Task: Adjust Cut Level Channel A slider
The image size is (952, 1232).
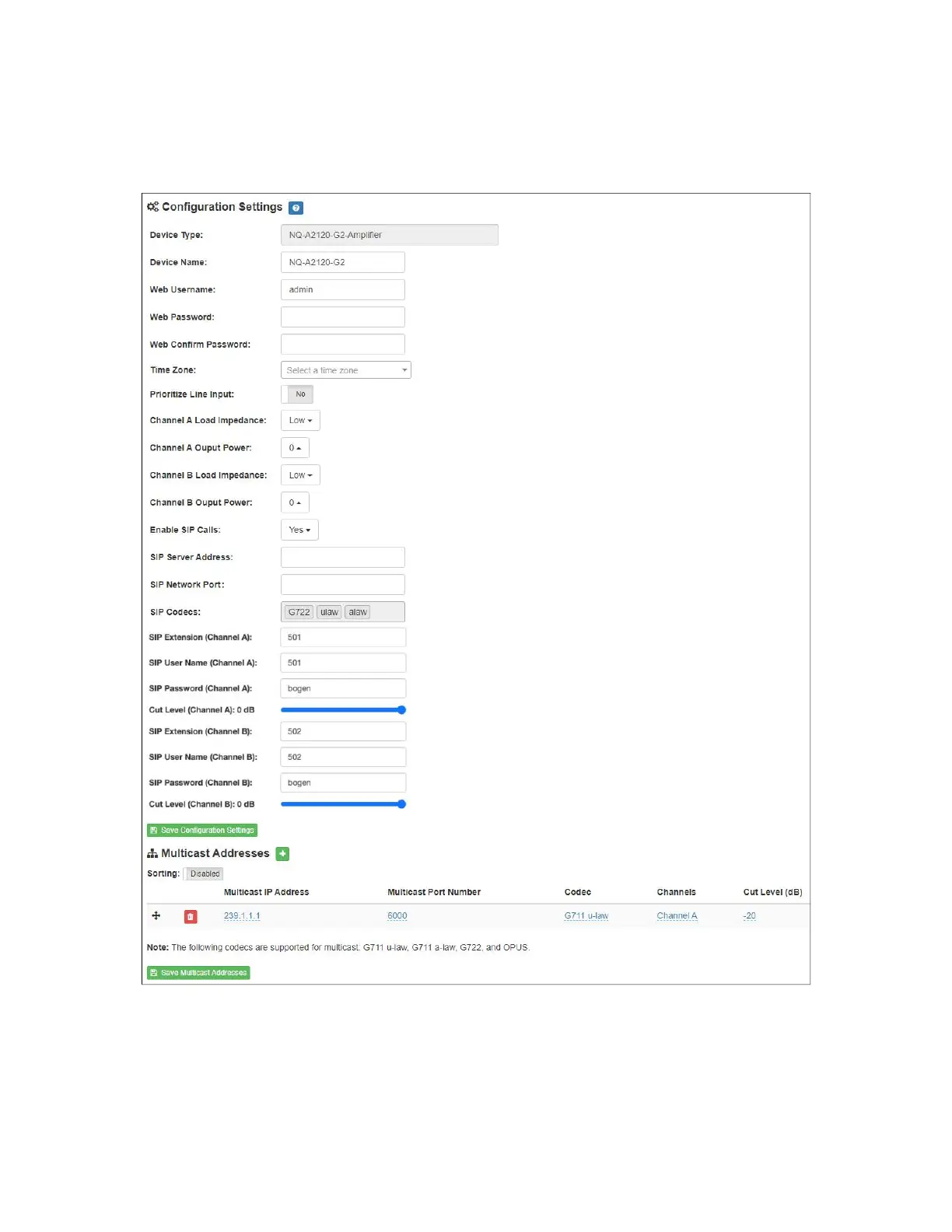Action: [343, 710]
